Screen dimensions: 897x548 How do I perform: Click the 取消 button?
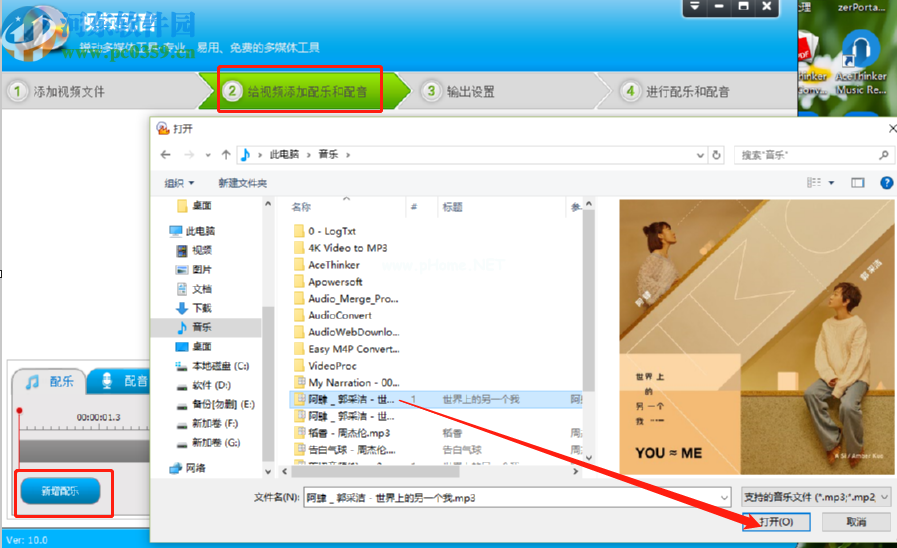[x=856, y=522]
